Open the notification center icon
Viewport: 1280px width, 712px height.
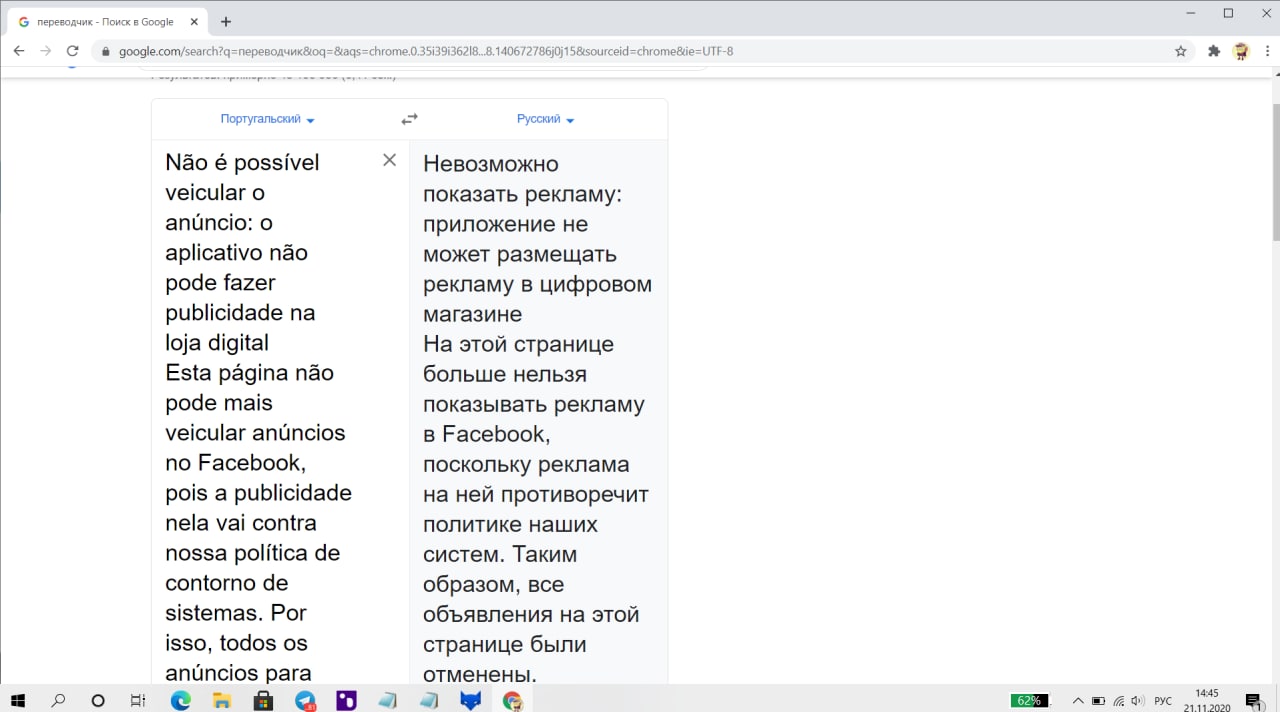pos(1254,701)
